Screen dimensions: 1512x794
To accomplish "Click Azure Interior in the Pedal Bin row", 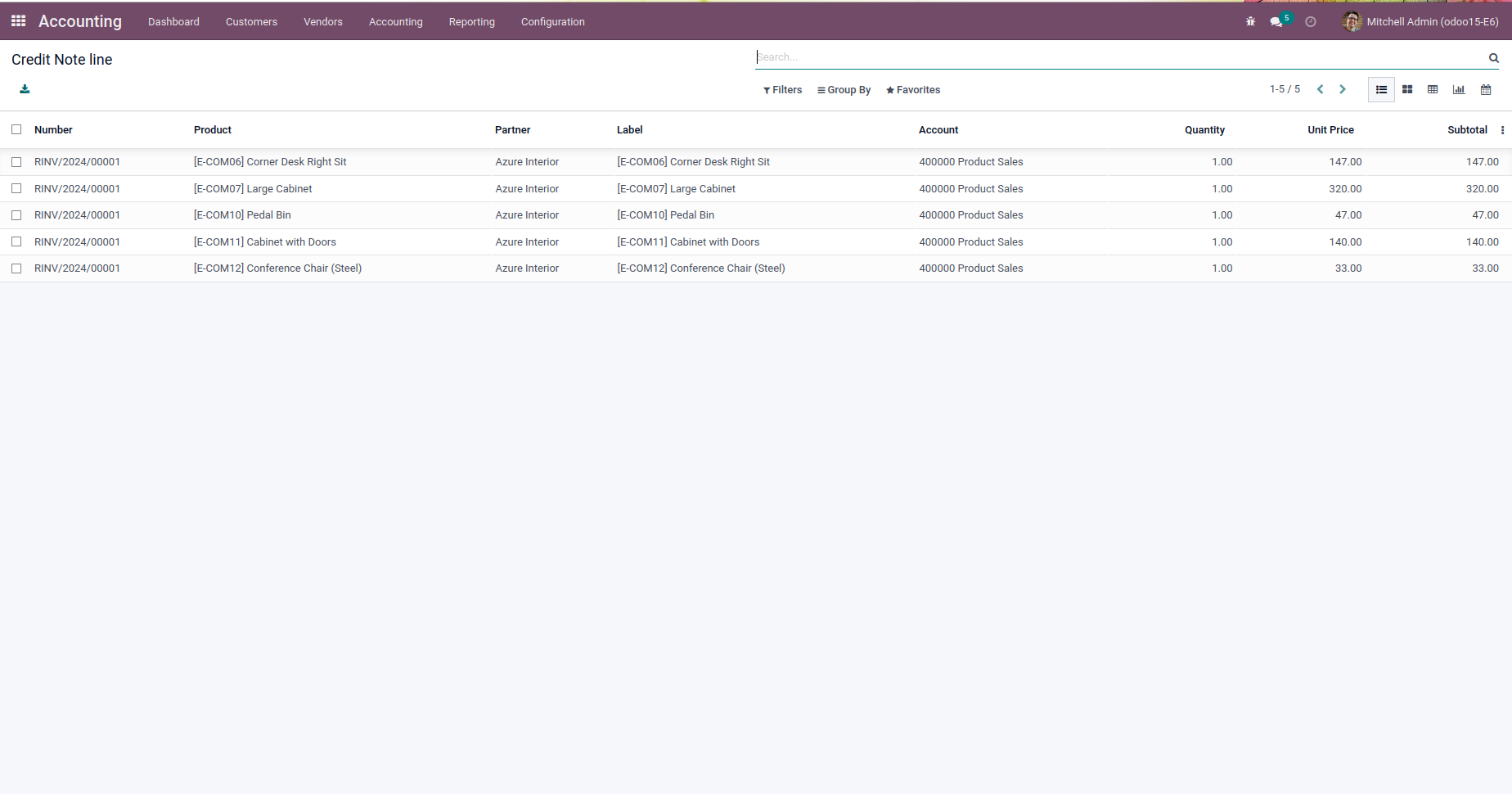I will 527,215.
